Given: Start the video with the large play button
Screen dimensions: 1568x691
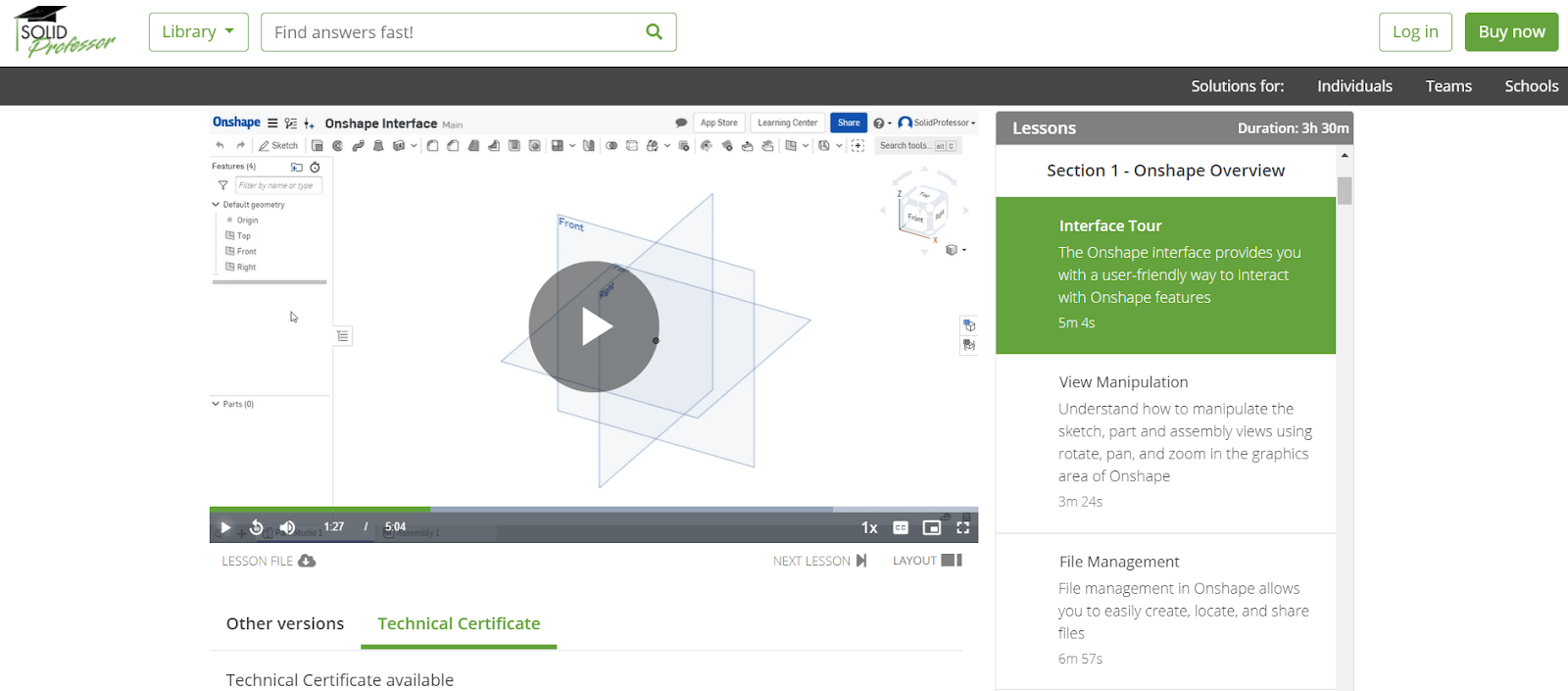Looking at the screenshot, I should point(594,326).
